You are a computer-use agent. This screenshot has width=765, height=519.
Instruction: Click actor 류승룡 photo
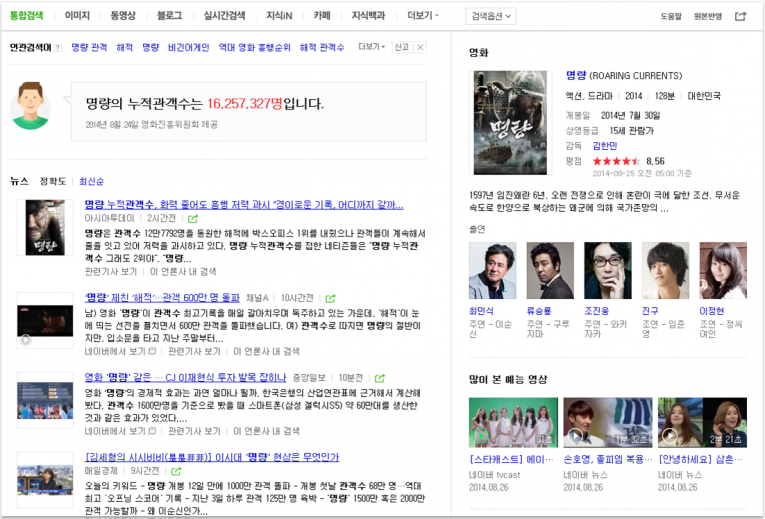coord(550,271)
